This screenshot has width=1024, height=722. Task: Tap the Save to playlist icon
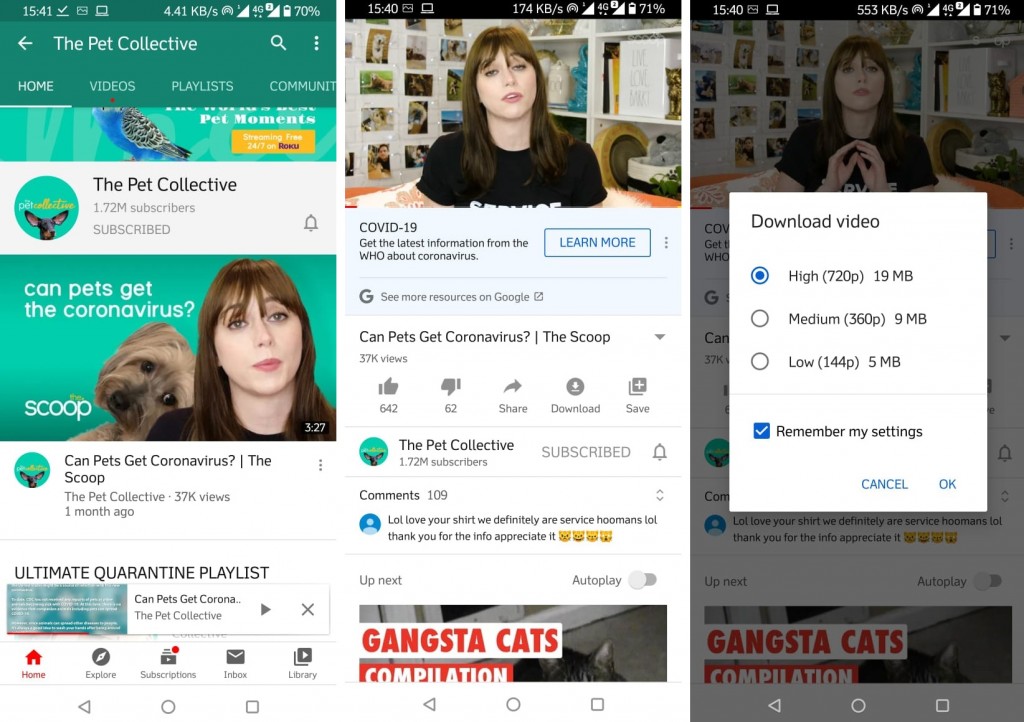[637, 387]
